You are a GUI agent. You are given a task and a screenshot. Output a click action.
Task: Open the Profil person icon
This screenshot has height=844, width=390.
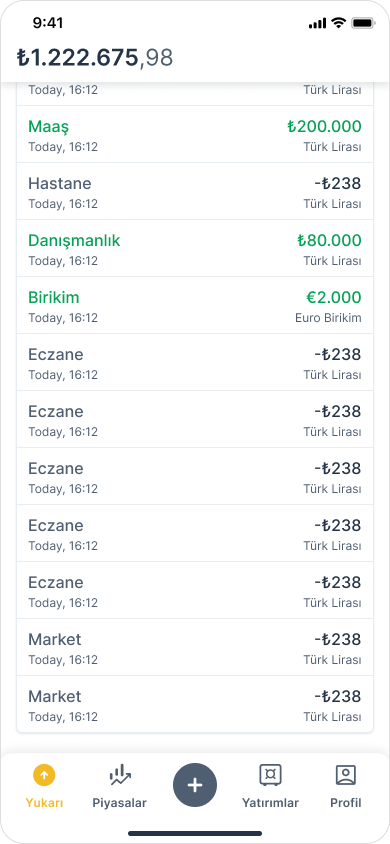(345, 775)
